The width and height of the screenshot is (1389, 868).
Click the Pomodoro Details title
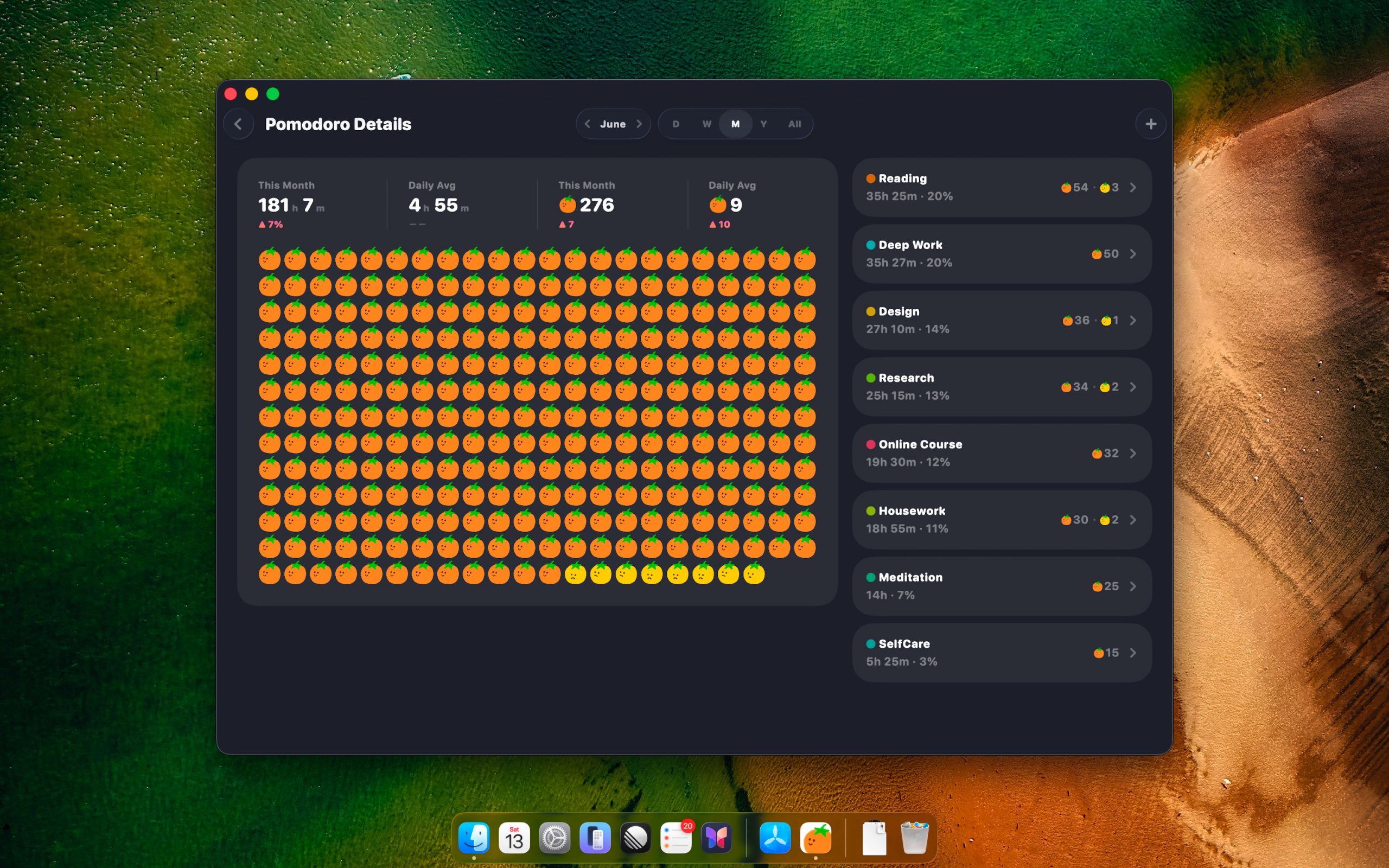pyautogui.click(x=338, y=124)
